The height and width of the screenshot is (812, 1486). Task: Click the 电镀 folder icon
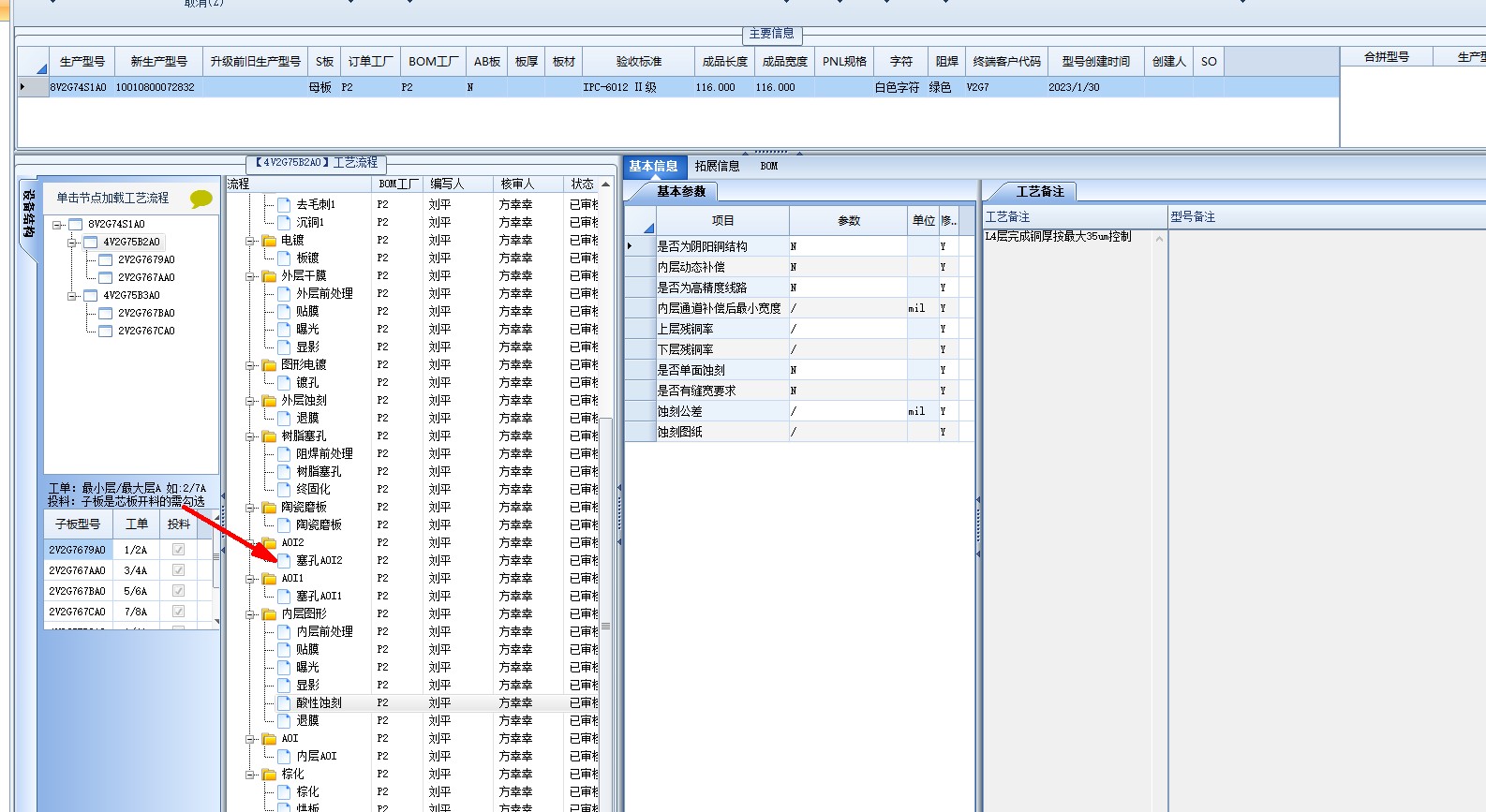tap(270, 241)
